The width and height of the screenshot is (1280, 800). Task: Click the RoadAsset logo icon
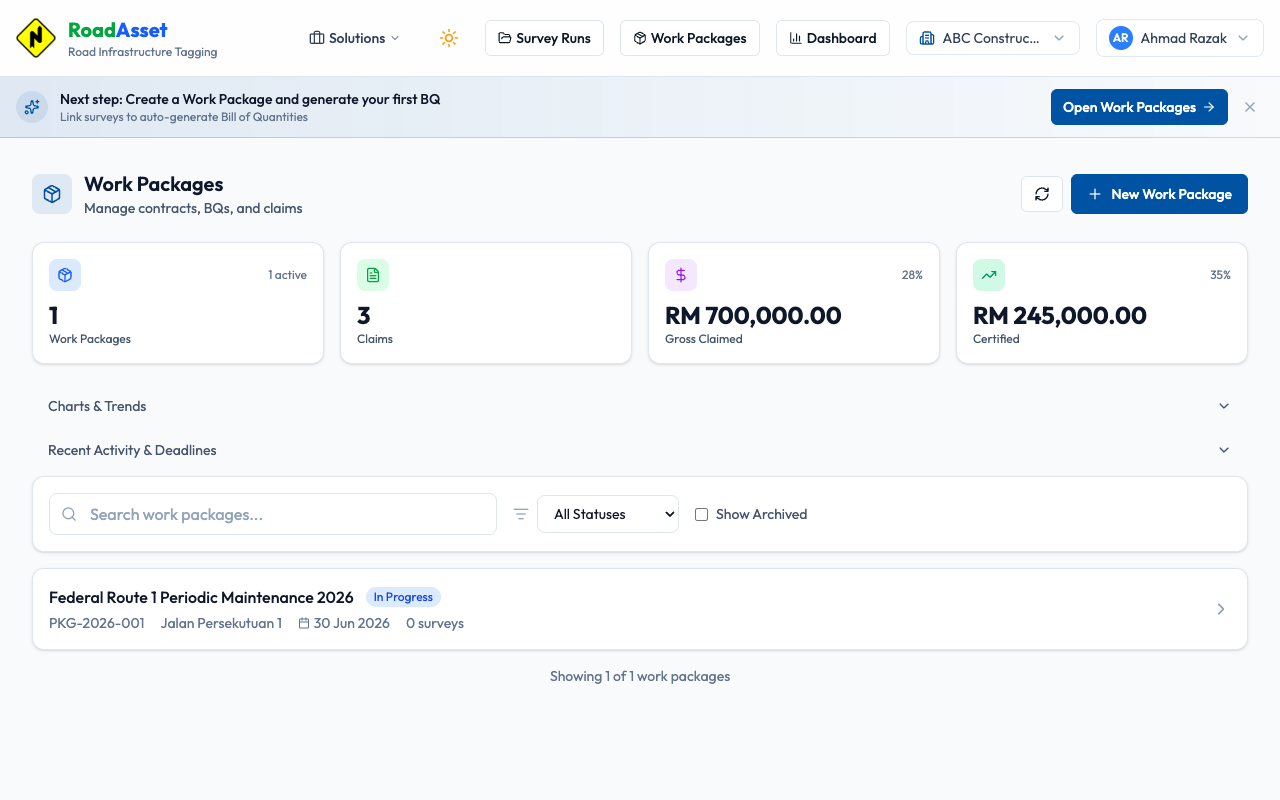pyautogui.click(x=36, y=38)
